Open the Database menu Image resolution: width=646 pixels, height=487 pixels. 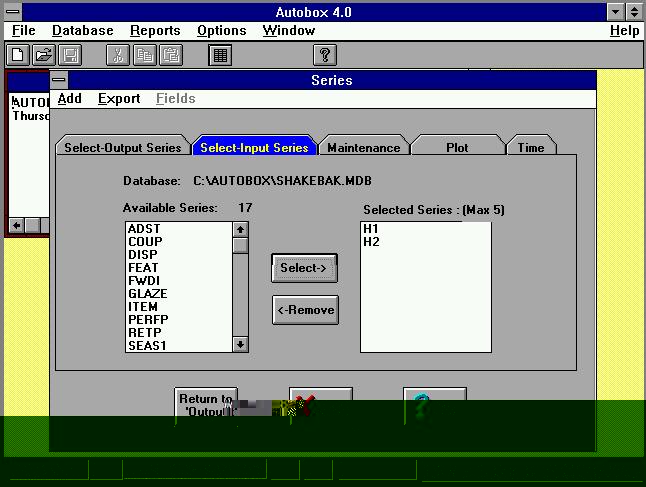coord(83,30)
